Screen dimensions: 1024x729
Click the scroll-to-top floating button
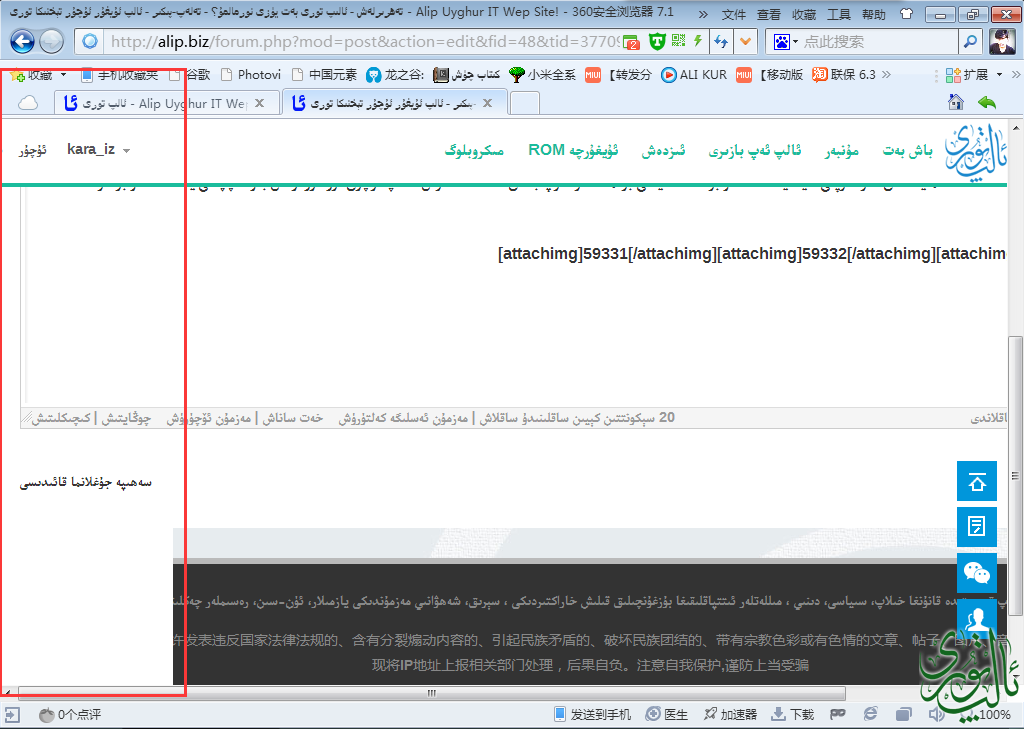tap(977, 481)
